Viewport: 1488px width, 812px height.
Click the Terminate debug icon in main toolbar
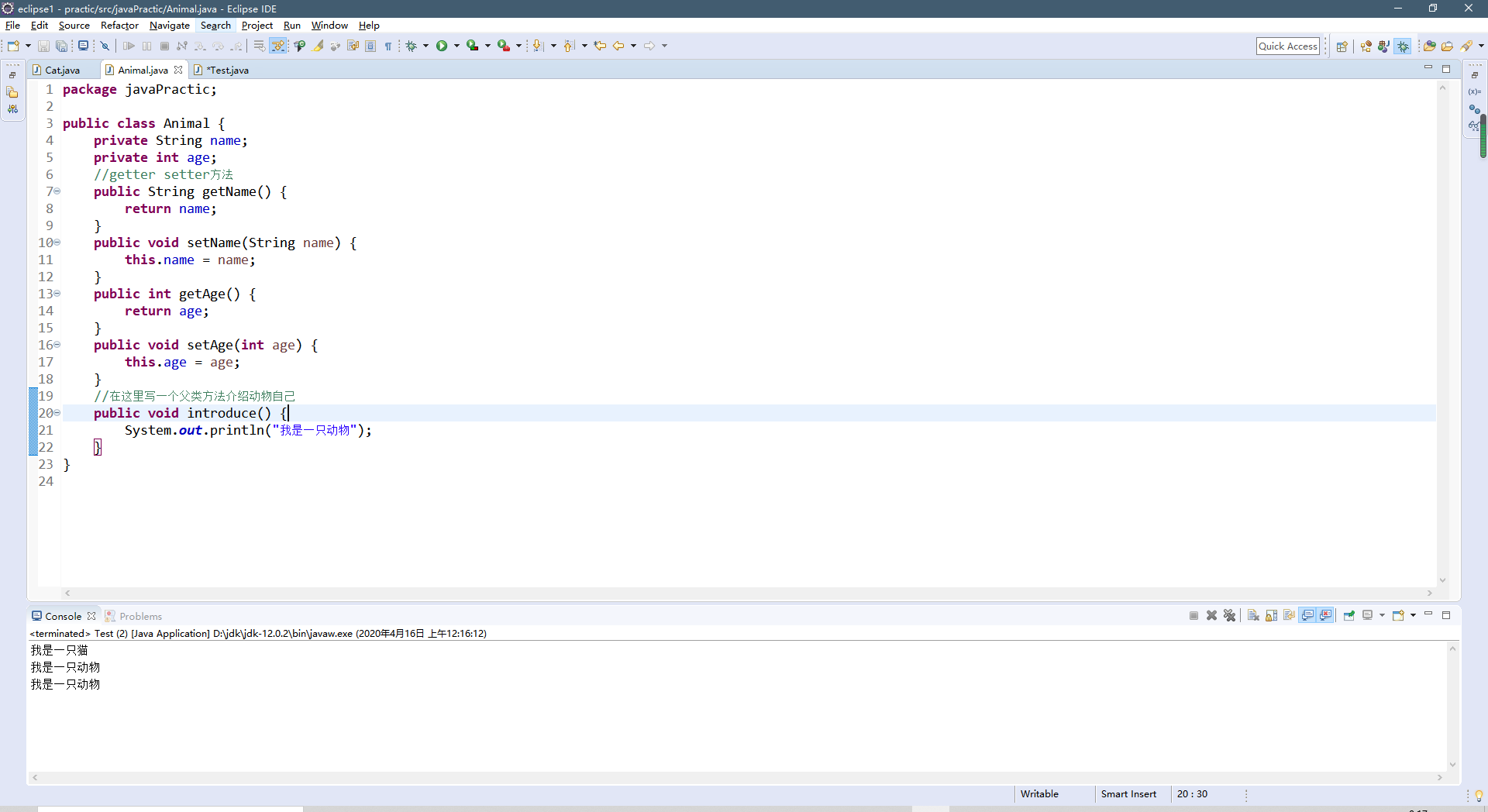pos(164,46)
